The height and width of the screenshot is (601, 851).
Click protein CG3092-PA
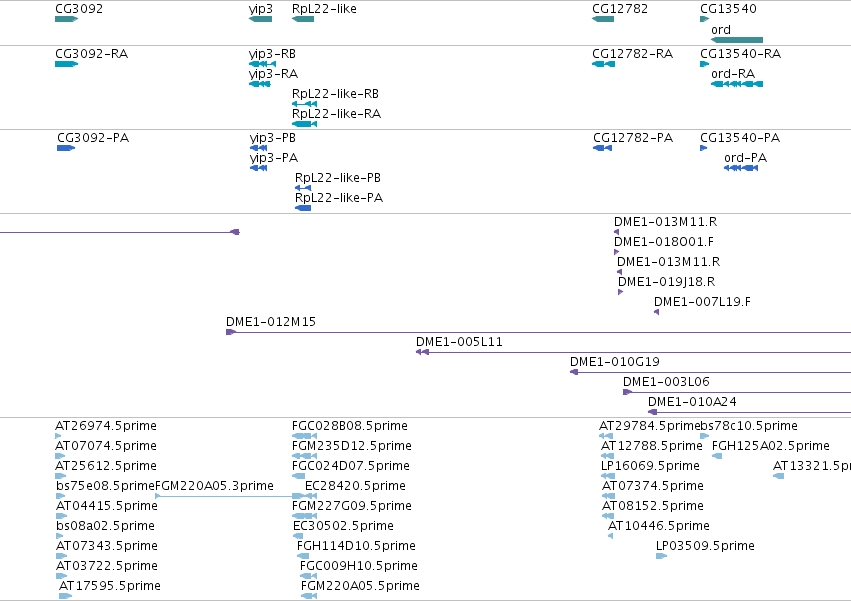pos(66,148)
